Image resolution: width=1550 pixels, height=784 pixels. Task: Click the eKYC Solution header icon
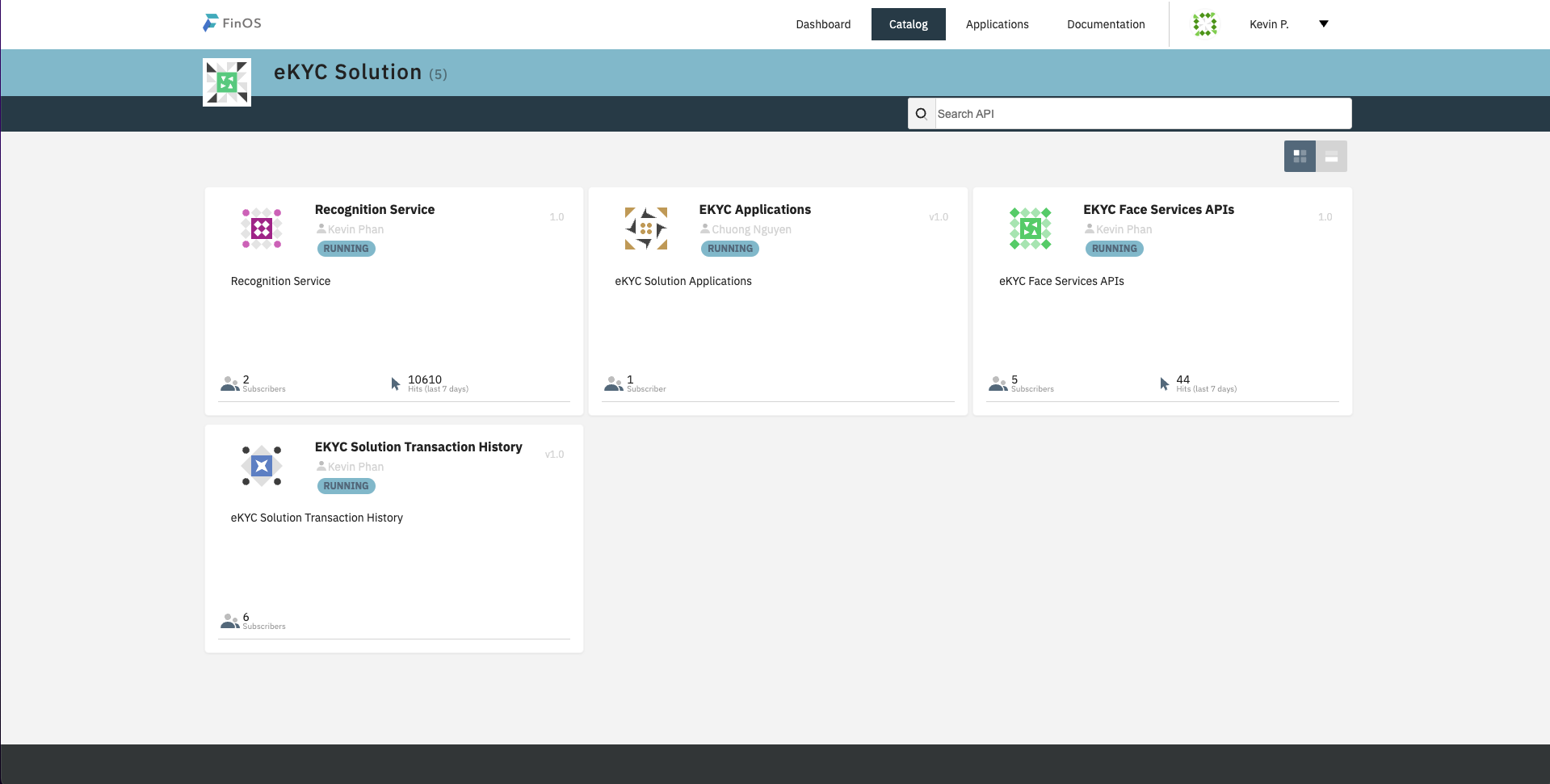[x=227, y=82]
